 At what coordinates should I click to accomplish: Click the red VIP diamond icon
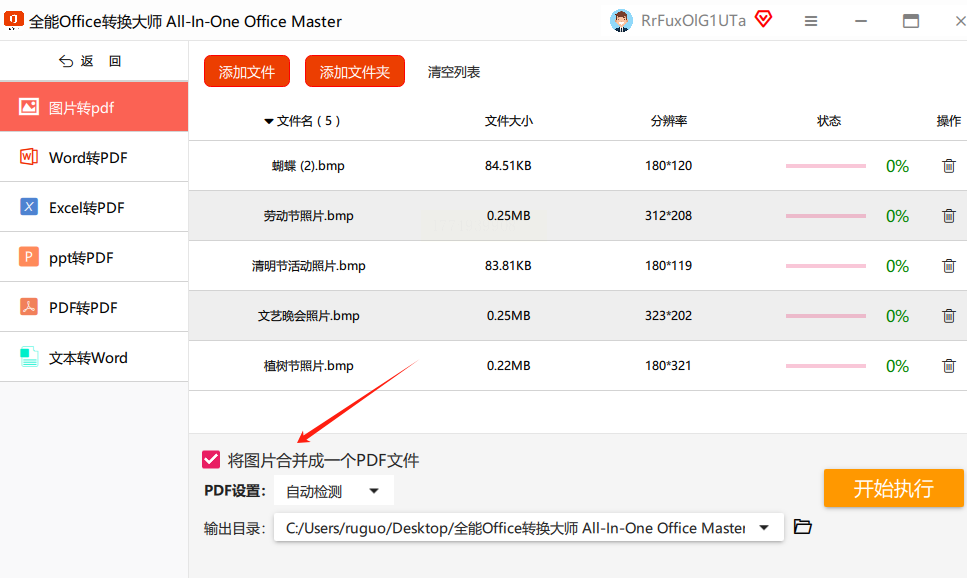pos(763,19)
